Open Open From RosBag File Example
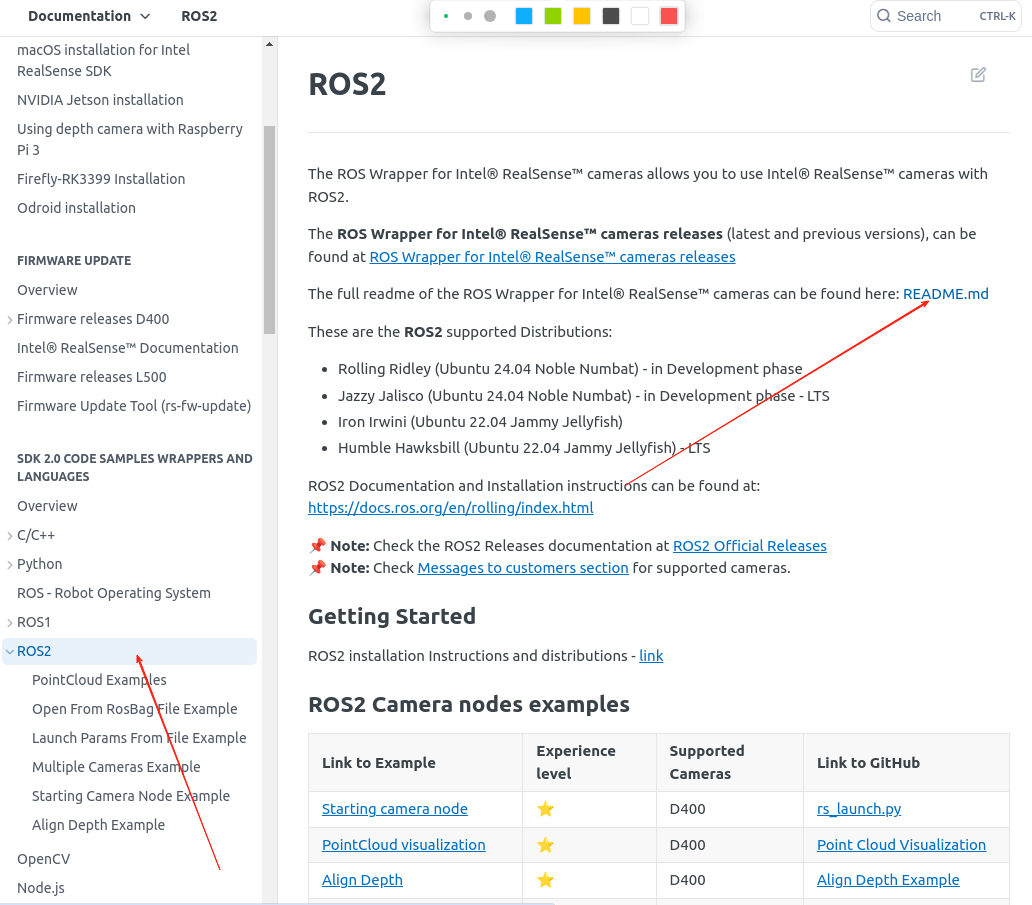Image resolution: width=1032 pixels, height=905 pixels. [x=135, y=709]
